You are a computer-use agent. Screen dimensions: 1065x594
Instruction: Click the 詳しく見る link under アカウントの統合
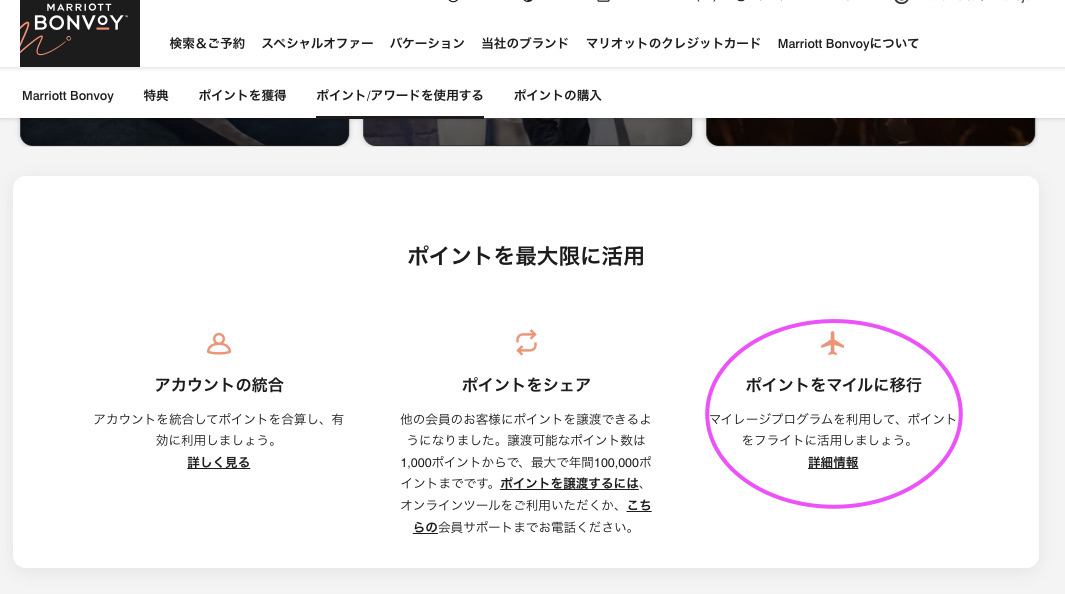point(218,462)
